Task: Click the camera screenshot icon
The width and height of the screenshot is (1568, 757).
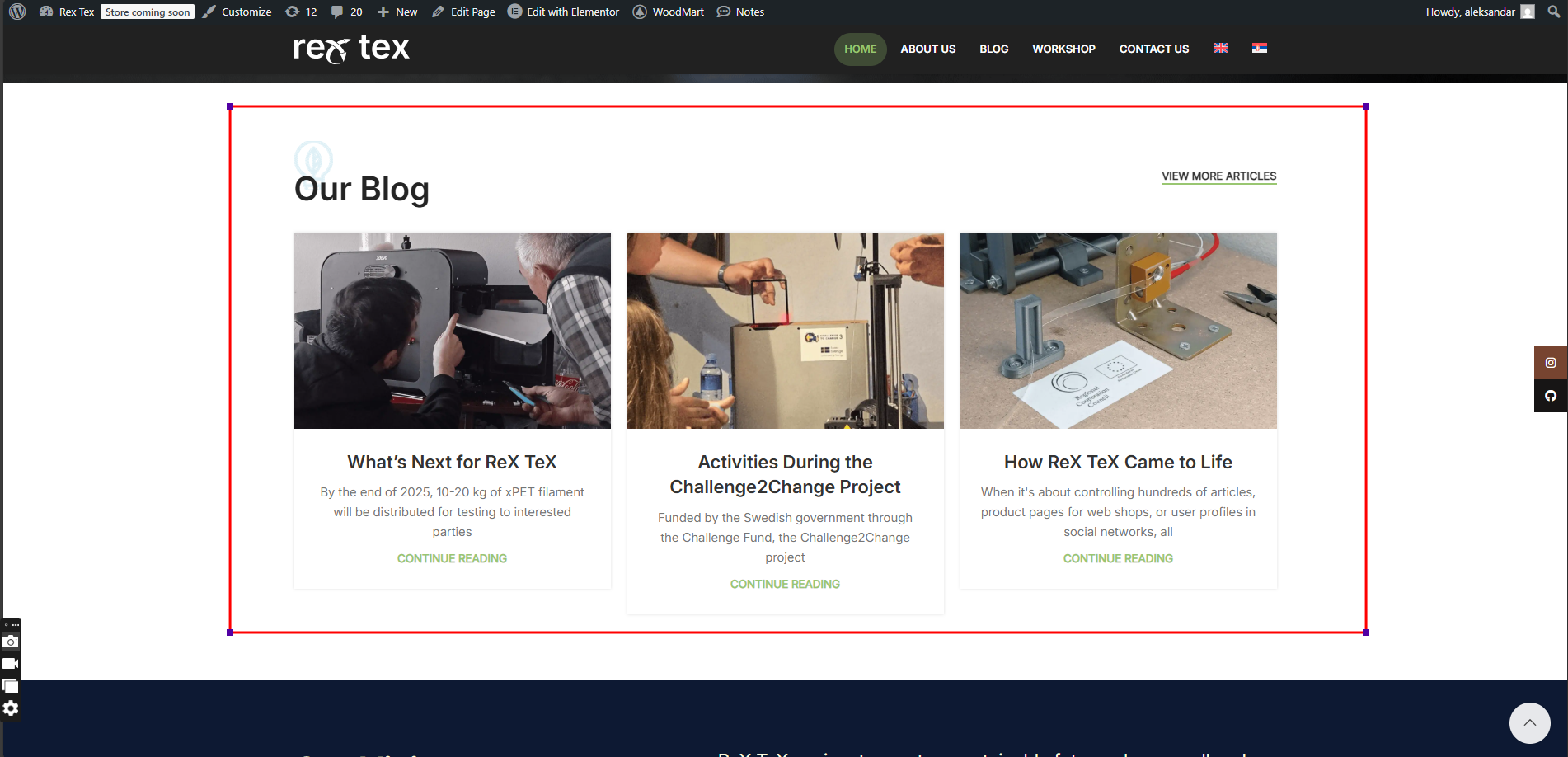Action: (x=11, y=642)
